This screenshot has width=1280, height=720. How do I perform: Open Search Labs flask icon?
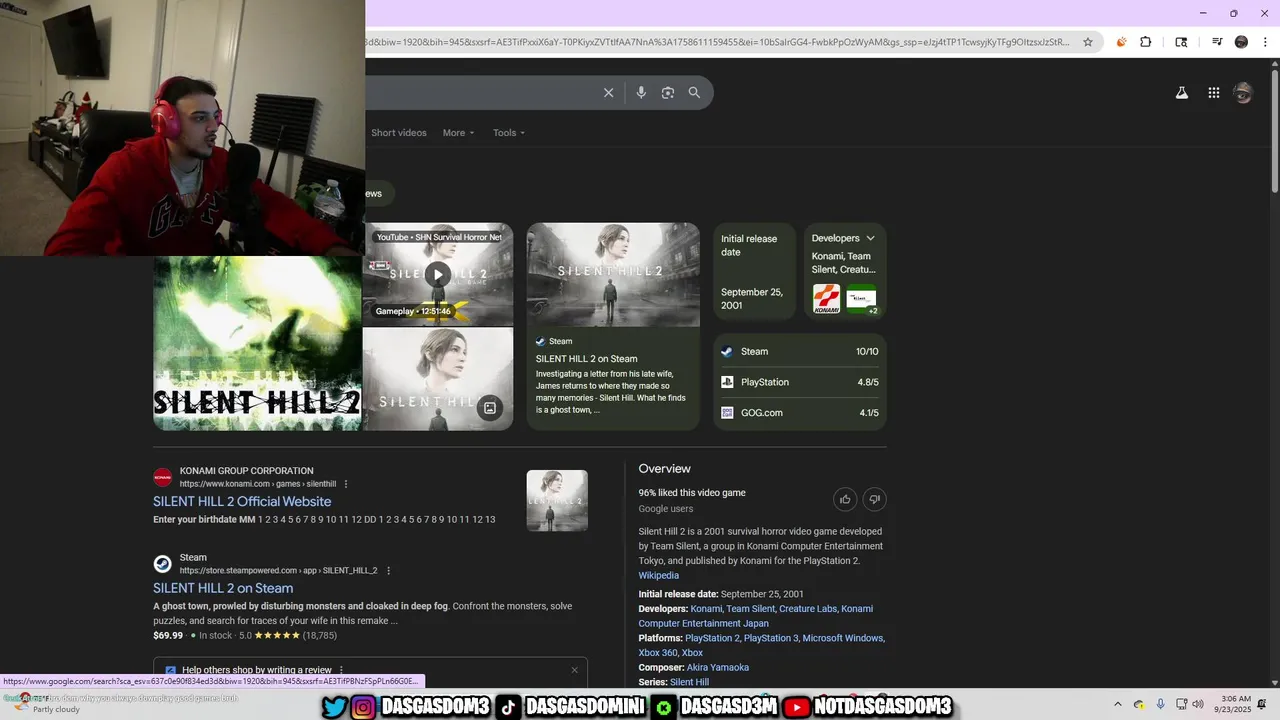coord(1182,93)
